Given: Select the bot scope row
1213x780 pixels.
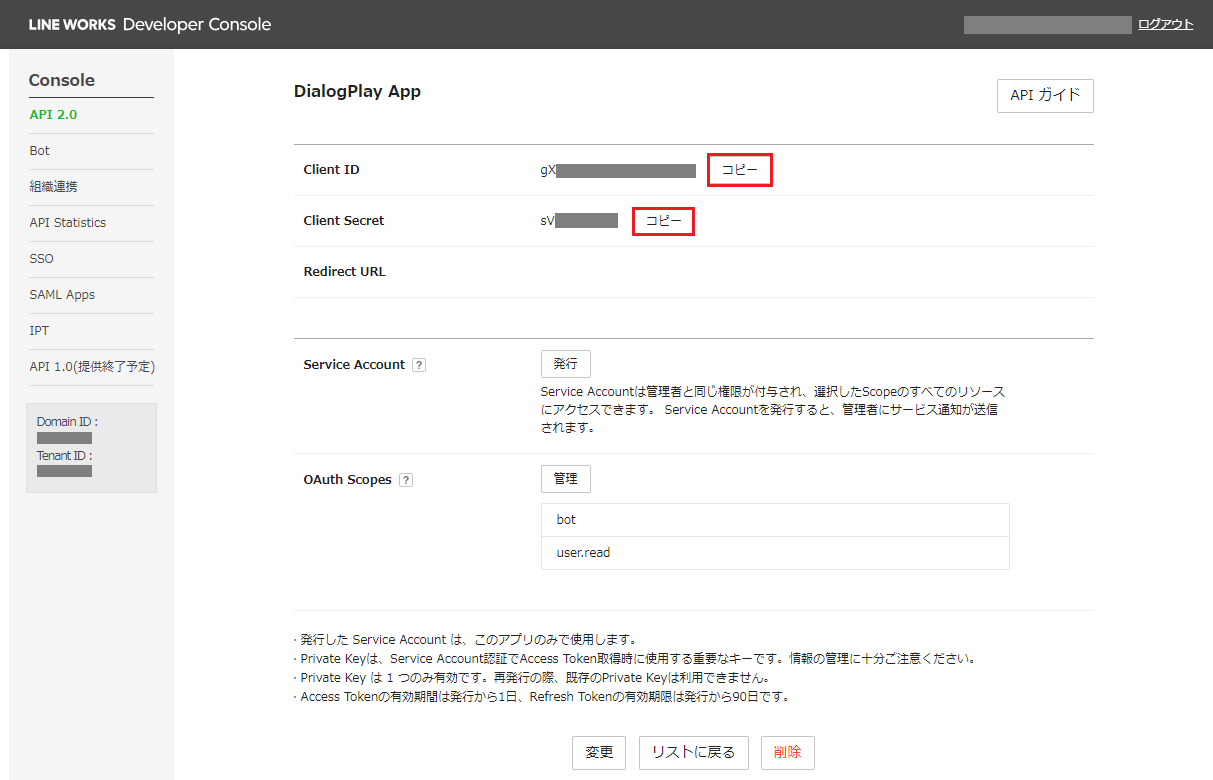Looking at the screenshot, I should coord(775,520).
